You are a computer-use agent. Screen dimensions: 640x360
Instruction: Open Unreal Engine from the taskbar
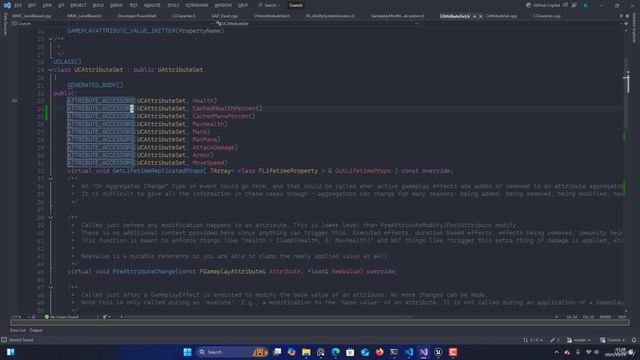click(438, 352)
